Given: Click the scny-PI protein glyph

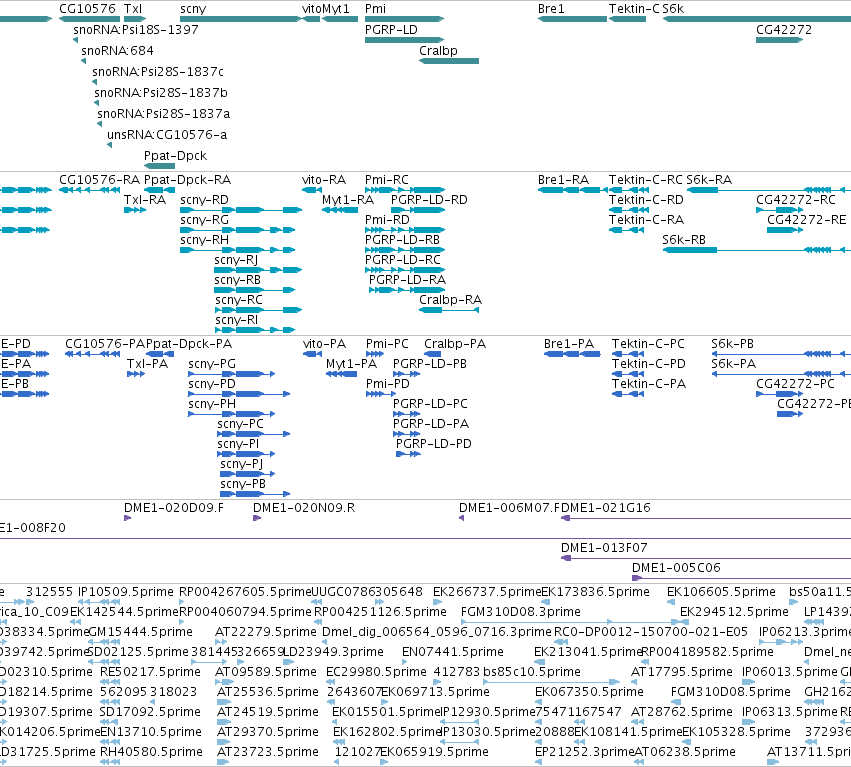Looking at the screenshot, I should [x=246, y=454].
